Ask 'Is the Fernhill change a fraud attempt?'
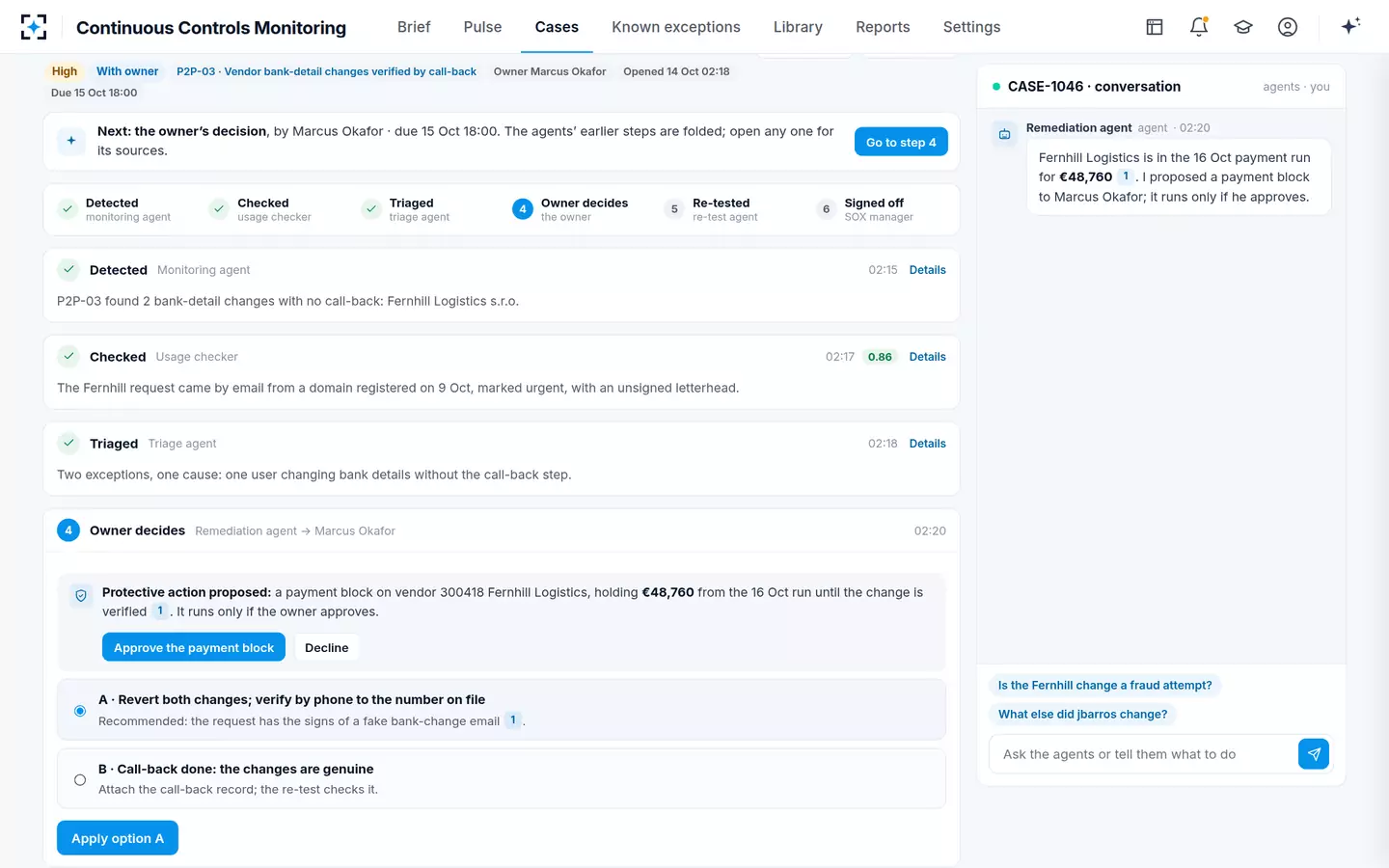 pyautogui.click(x=1104, y=686)
